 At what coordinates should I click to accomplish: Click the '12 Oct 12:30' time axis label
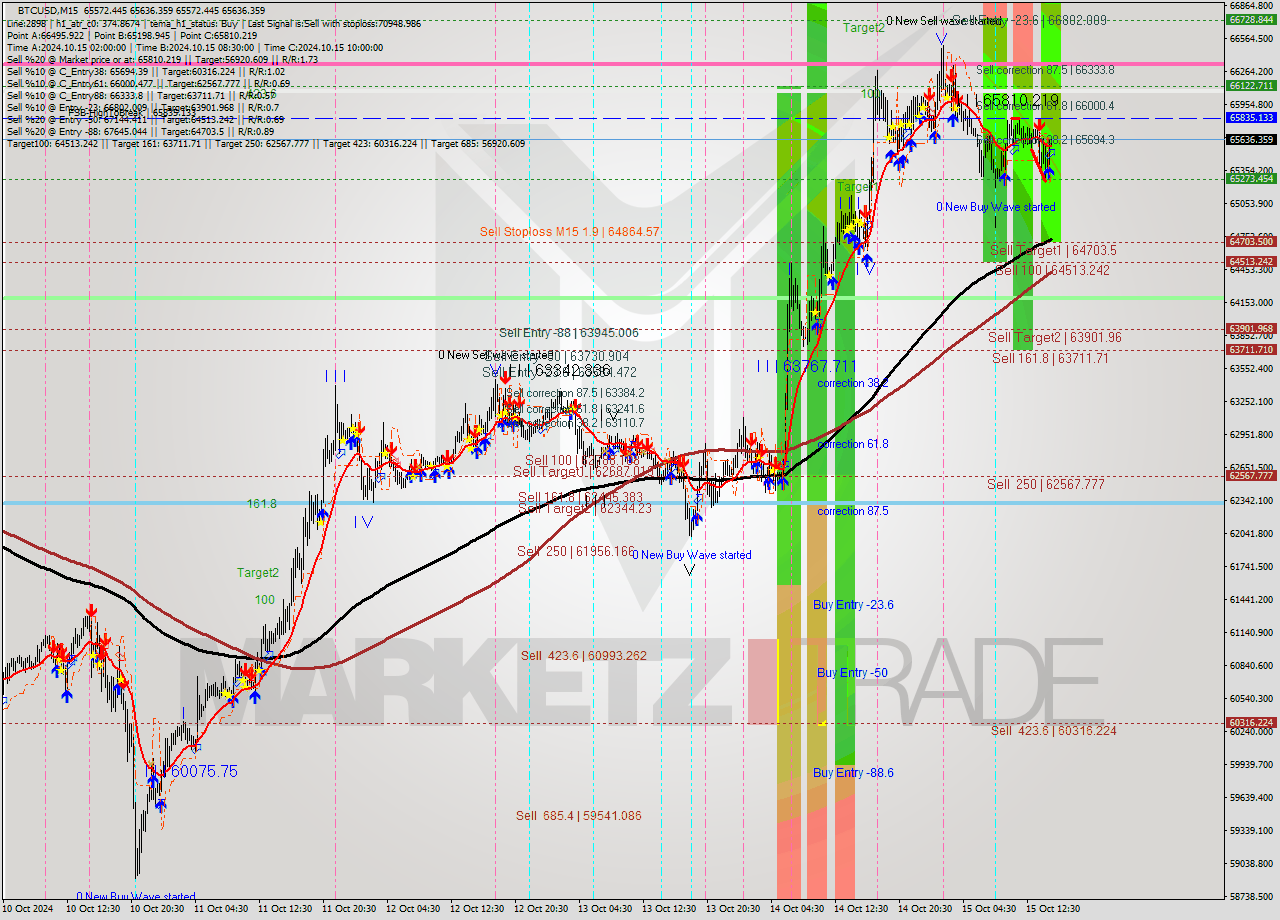[477, 909]
